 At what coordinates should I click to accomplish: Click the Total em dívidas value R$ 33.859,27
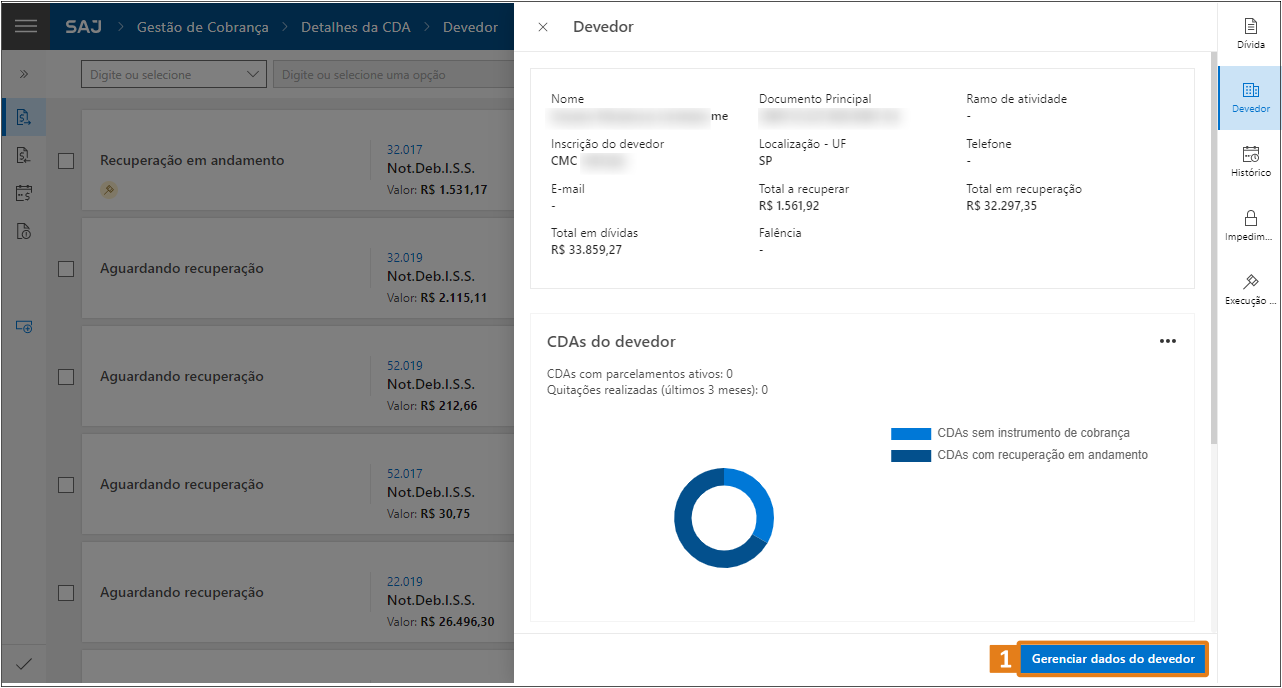click(x=586, y=250)
